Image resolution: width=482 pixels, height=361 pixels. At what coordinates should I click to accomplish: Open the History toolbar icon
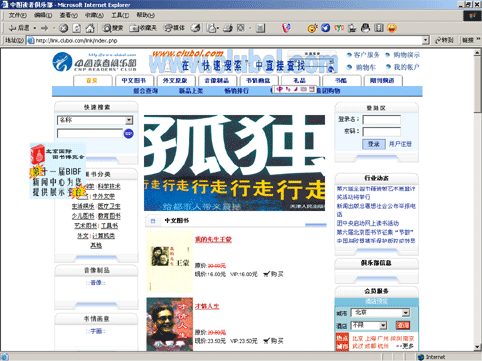195,28
